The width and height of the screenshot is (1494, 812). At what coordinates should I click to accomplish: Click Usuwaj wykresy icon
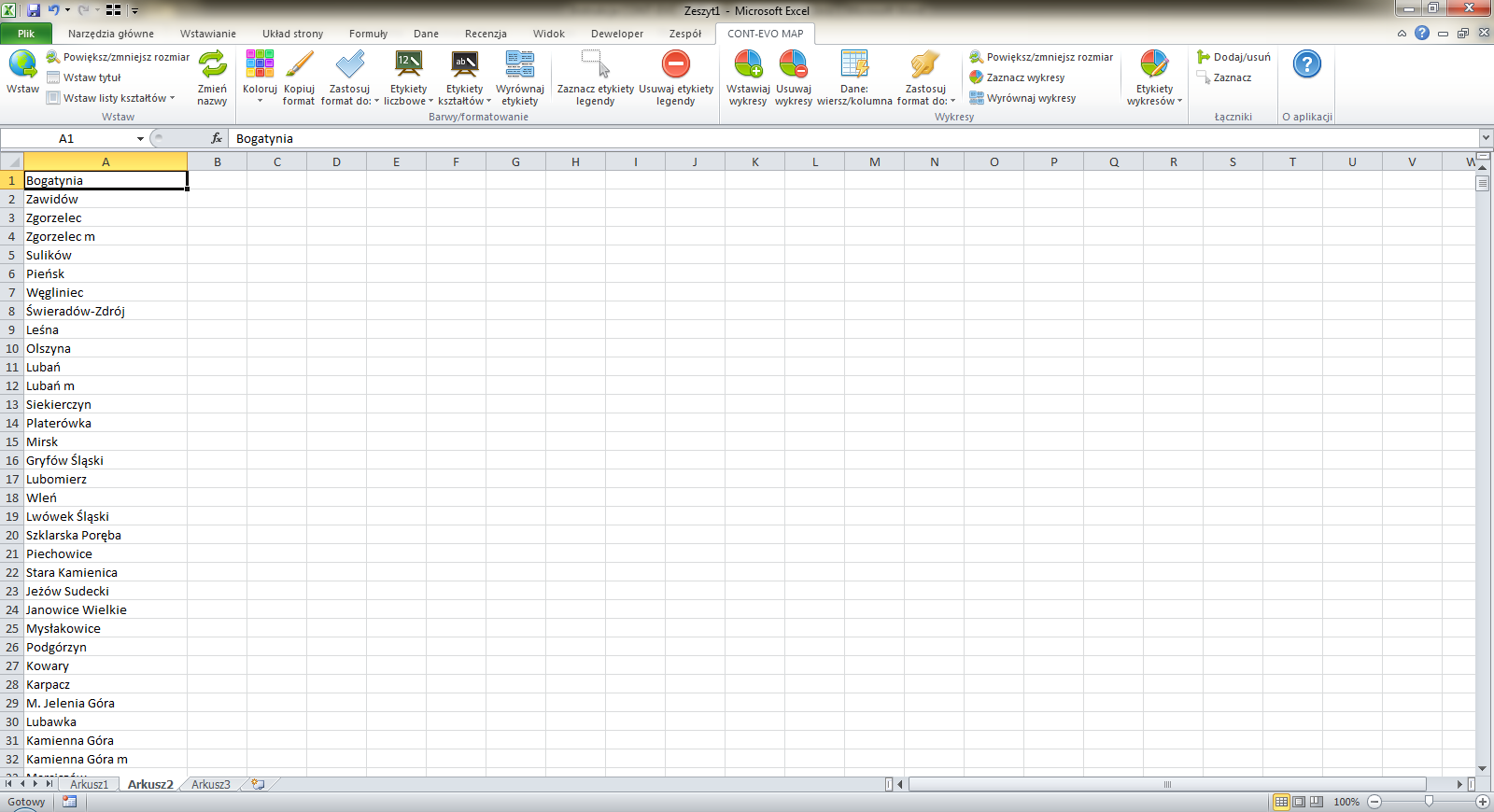[x=794, y=64]
